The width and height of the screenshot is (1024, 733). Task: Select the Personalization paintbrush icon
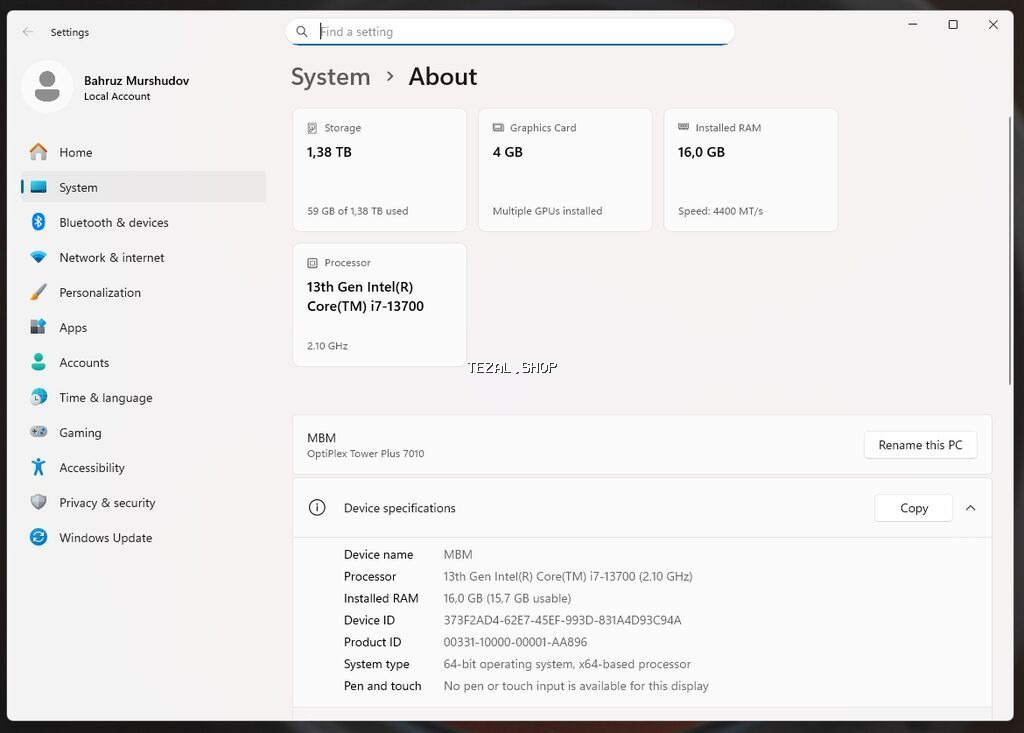coord(38,292)
